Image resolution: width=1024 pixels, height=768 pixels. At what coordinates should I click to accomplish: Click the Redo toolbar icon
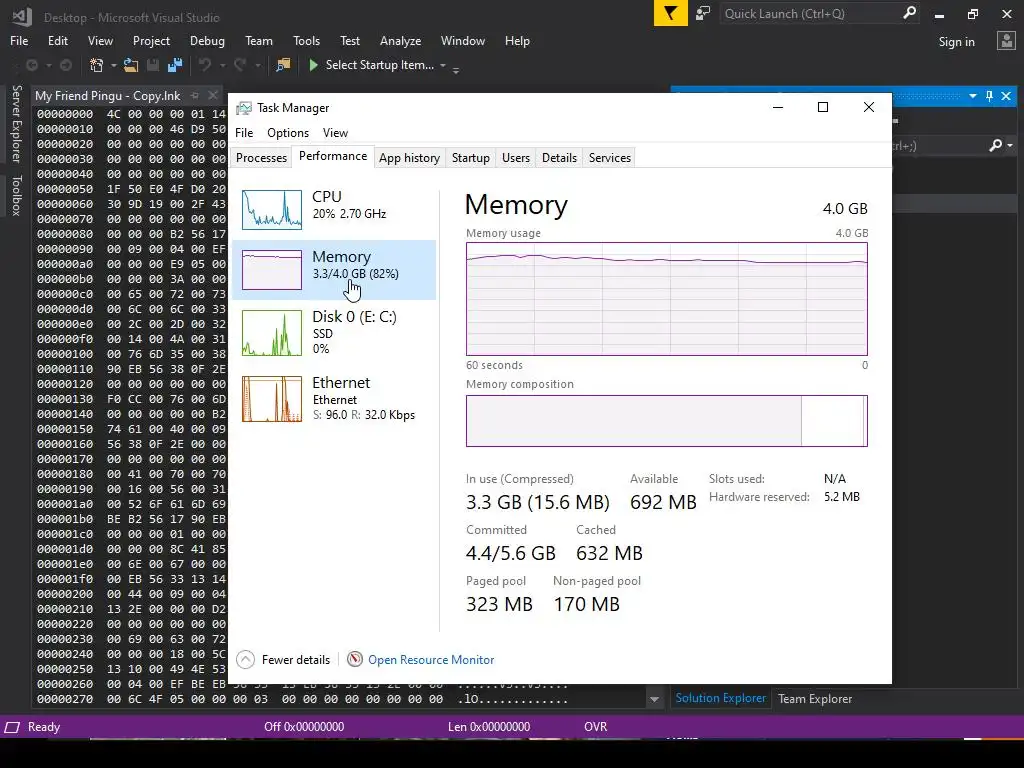click(240, 65)
